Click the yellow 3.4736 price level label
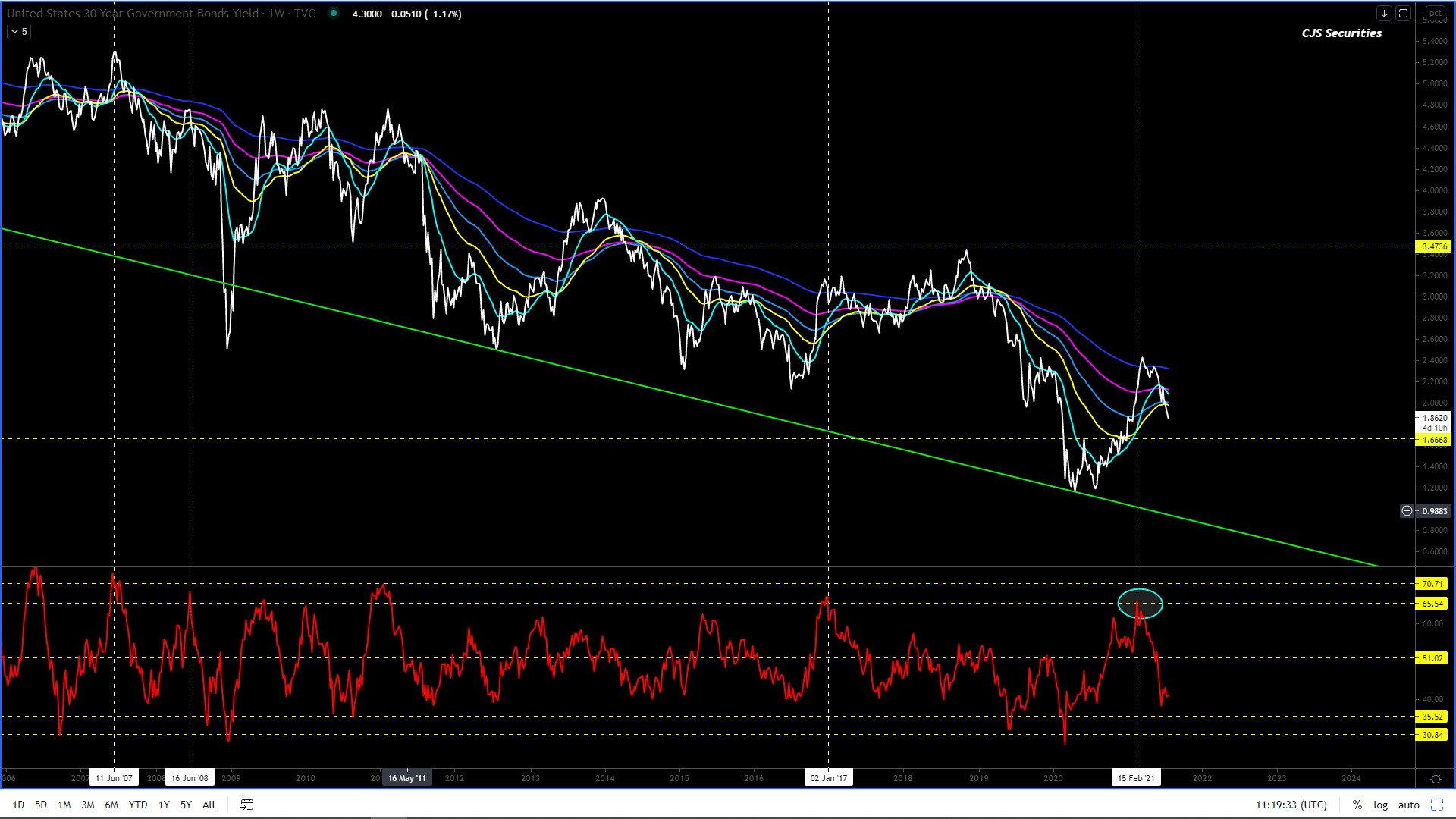This screenshot has width=1456, height=819. (x=1433, y=246)
